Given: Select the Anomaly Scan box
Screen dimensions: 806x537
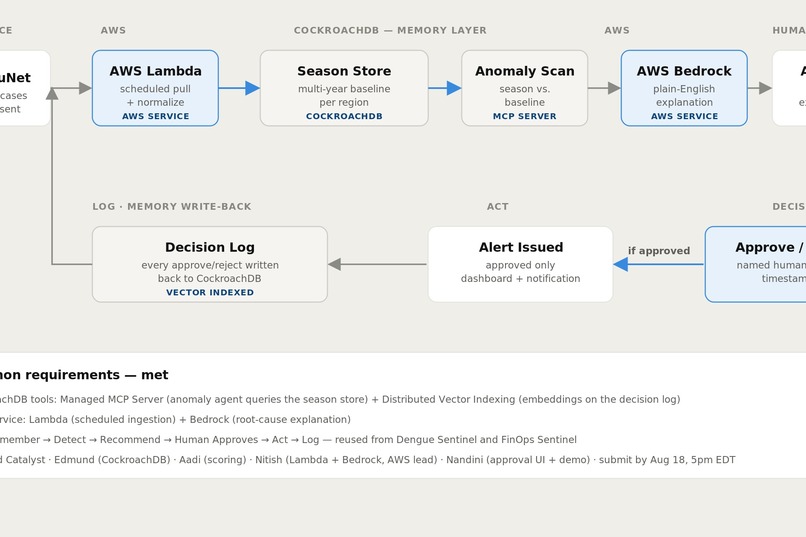Looking at the screenshot, I should [x=524, y=88].
